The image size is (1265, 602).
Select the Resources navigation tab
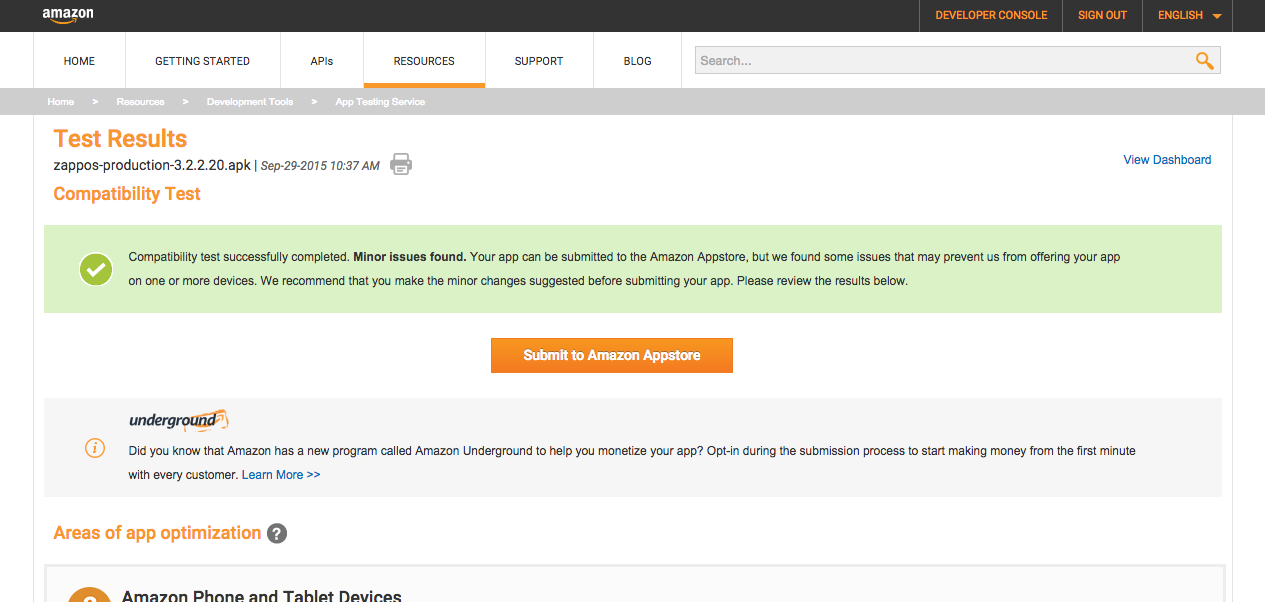pos(424,61)
